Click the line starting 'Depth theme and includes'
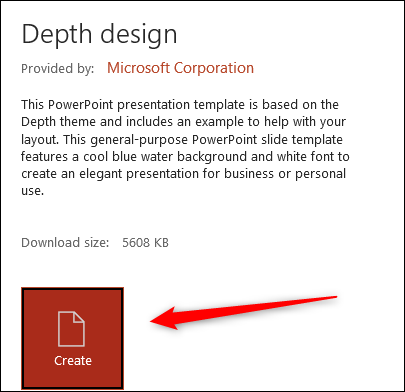 point(183,122)
